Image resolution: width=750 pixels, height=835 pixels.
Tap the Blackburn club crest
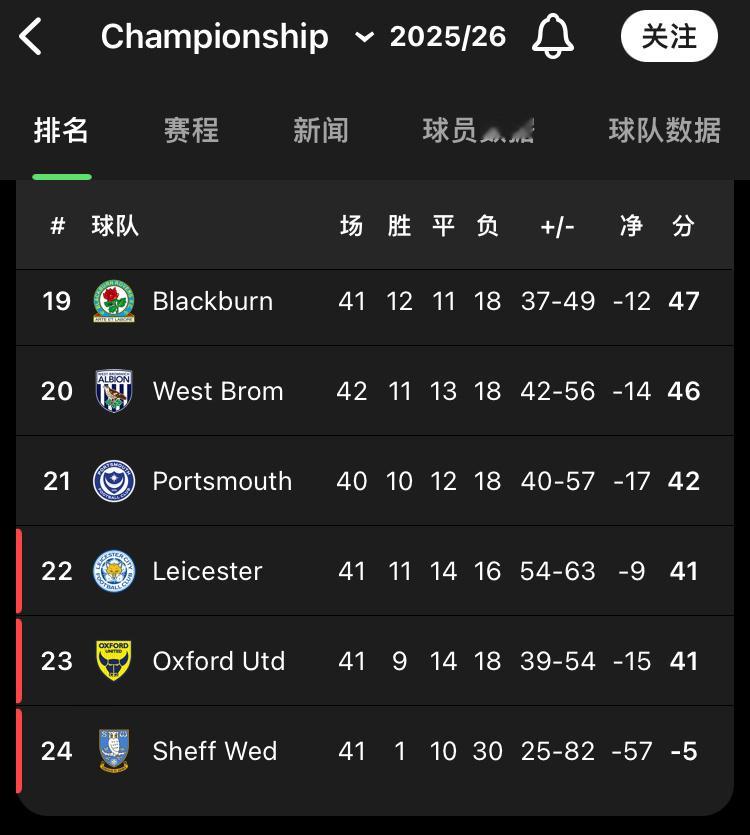pos(114,301)
